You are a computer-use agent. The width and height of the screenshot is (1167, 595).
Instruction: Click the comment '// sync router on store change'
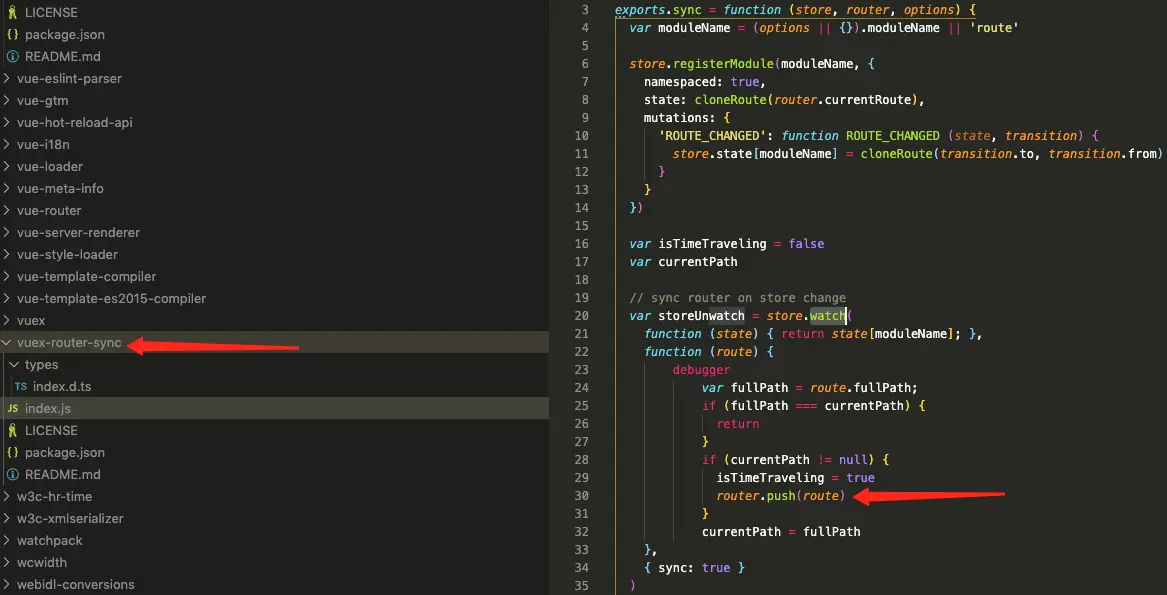(738, 298)
